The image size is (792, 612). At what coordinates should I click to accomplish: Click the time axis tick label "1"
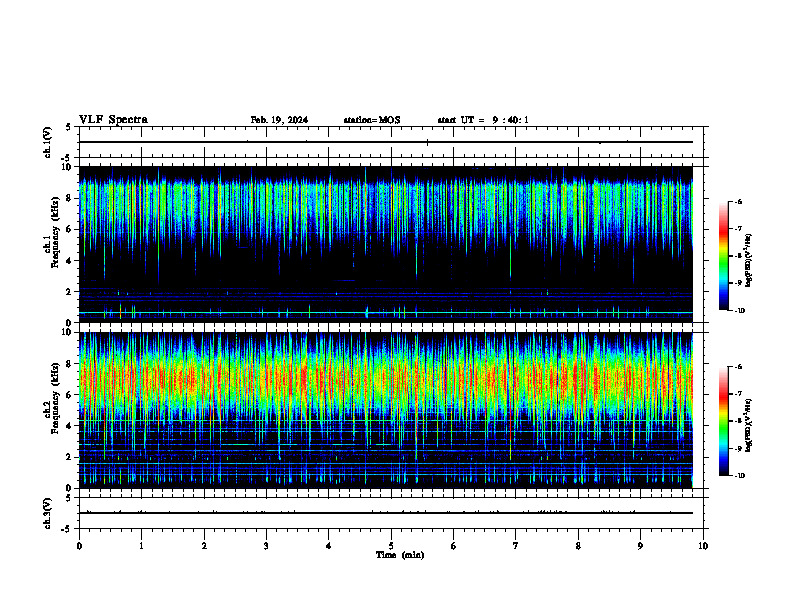[x=141, y=546]
